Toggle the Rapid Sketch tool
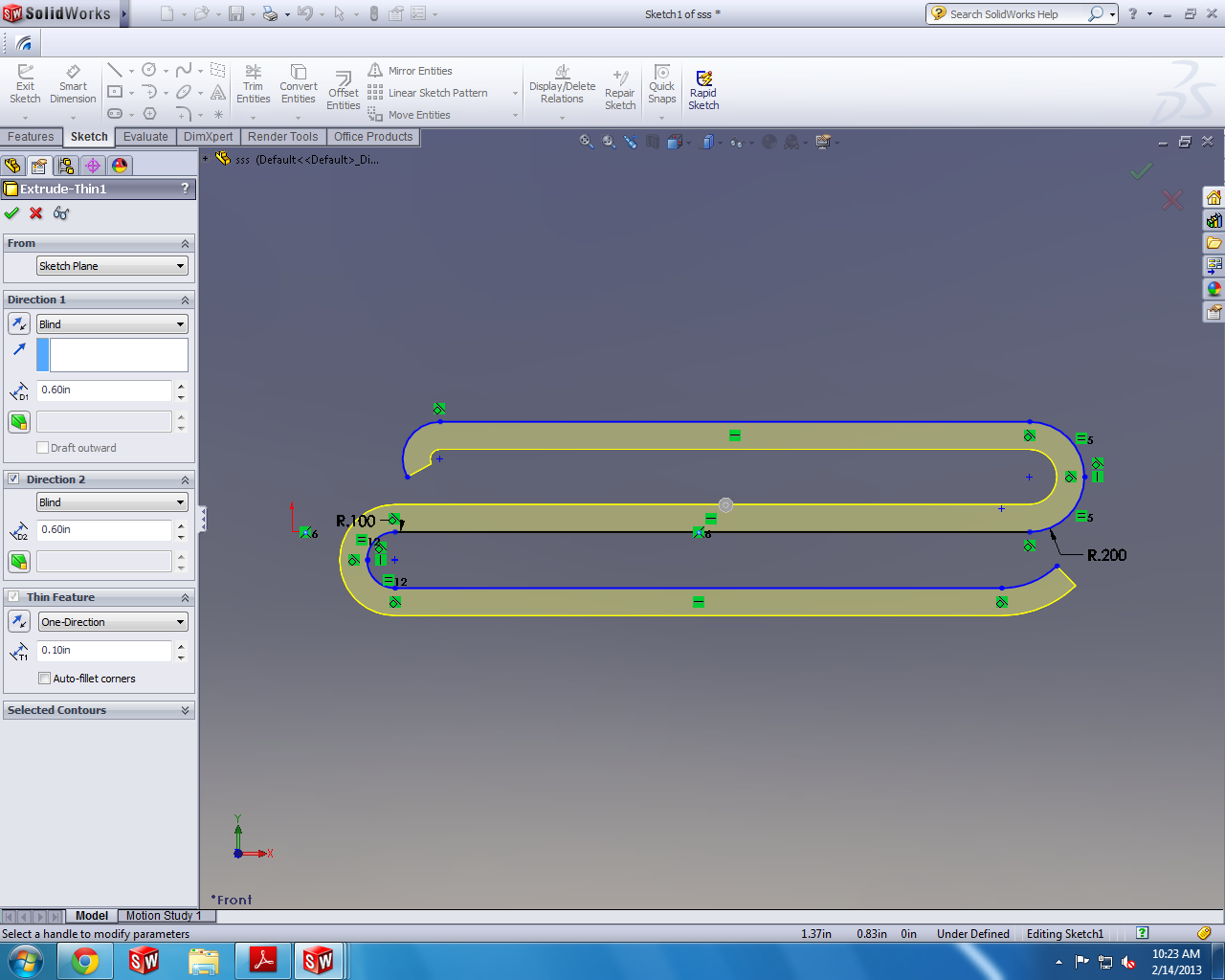The width and height of the screenshot is (1225, 980). point(703,91)
